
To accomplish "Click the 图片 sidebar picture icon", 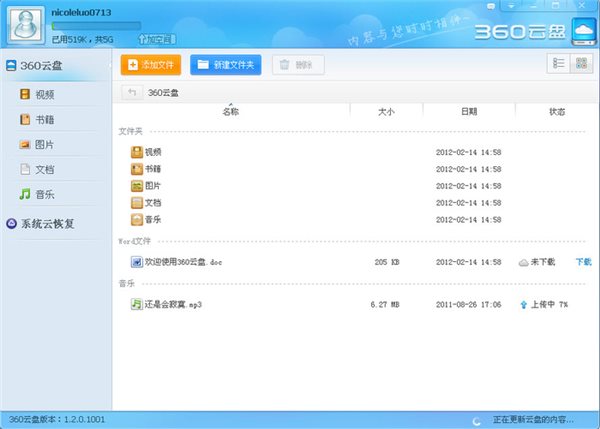I will [x=25, y=144].
